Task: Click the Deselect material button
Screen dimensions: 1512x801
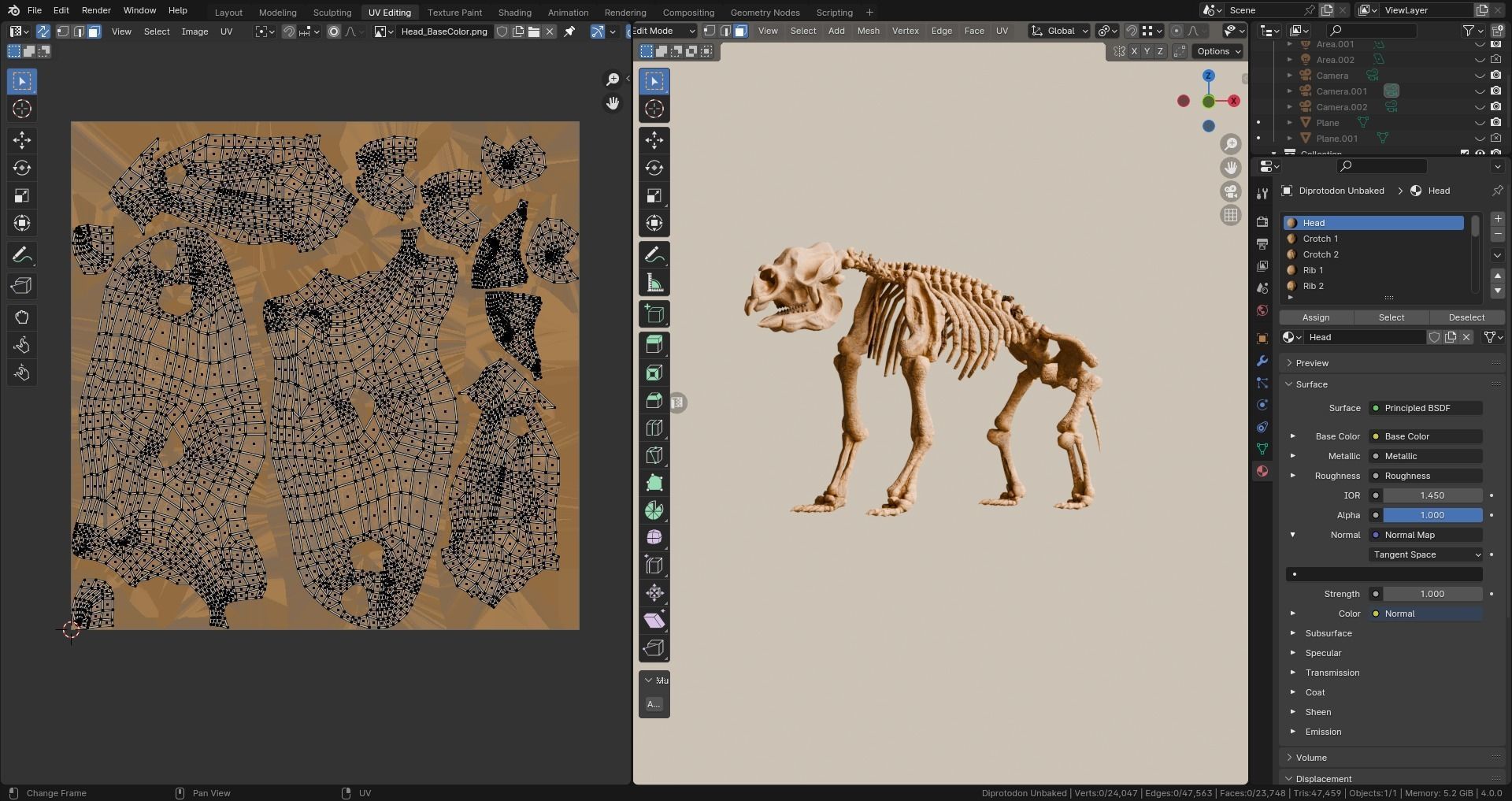Action: [x=1466, y=317]
